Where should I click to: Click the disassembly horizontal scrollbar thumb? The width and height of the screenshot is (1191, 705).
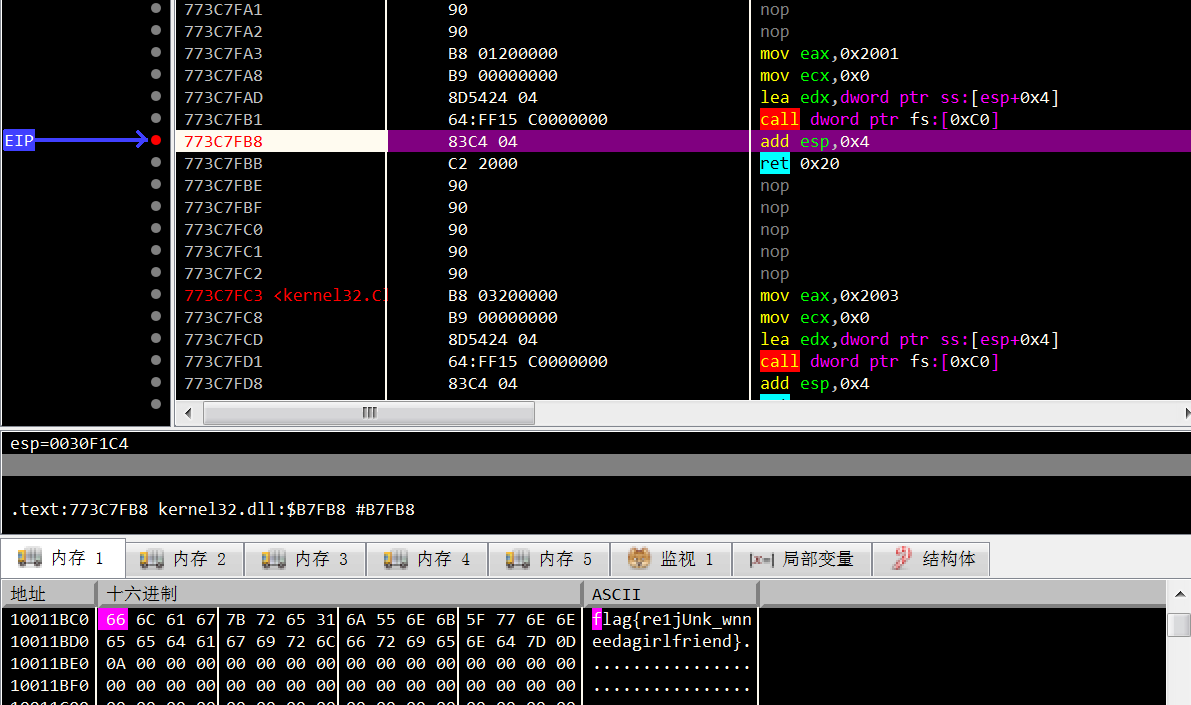click(x=369, y=413)
